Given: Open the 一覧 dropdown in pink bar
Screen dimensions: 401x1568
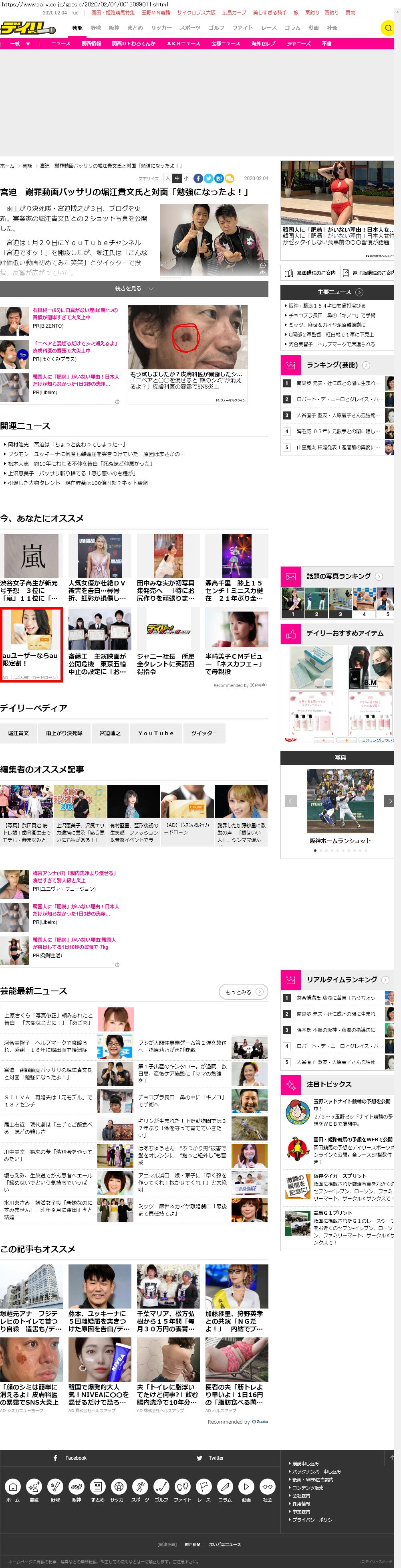Looking at the screenshot, I should pos(21,44).
